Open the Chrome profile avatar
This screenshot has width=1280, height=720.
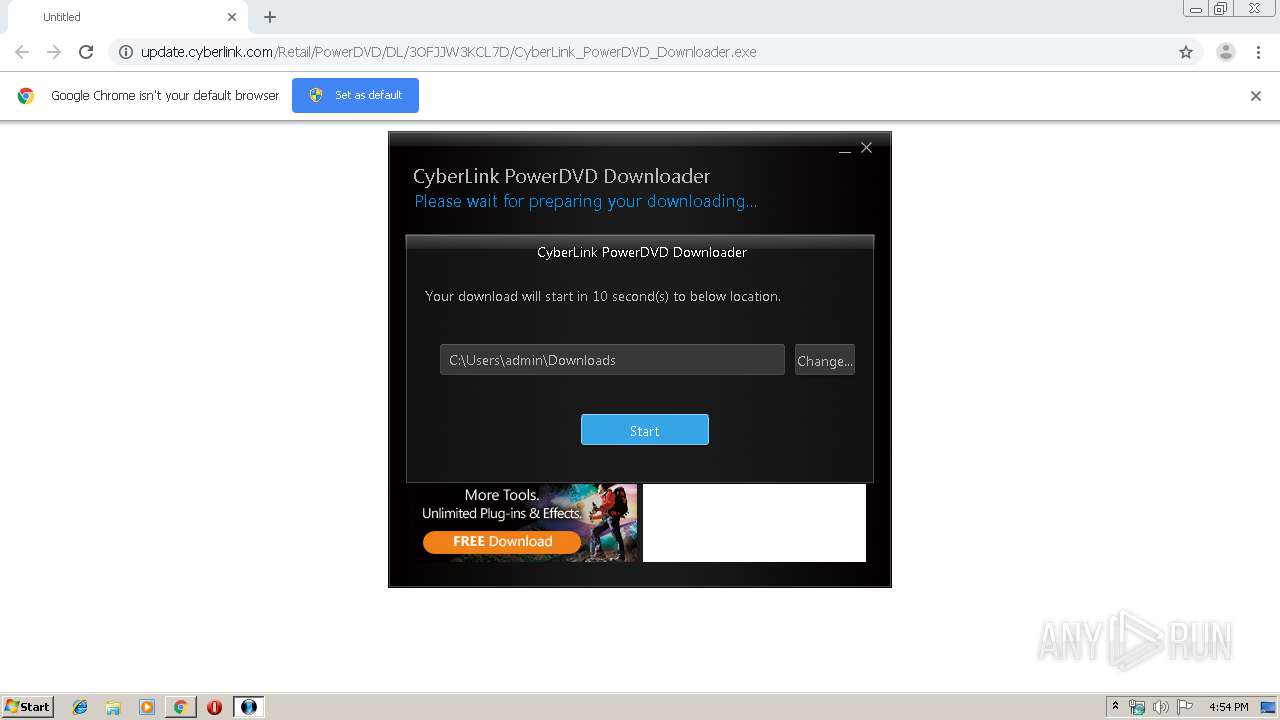(x=1226, y=52)
